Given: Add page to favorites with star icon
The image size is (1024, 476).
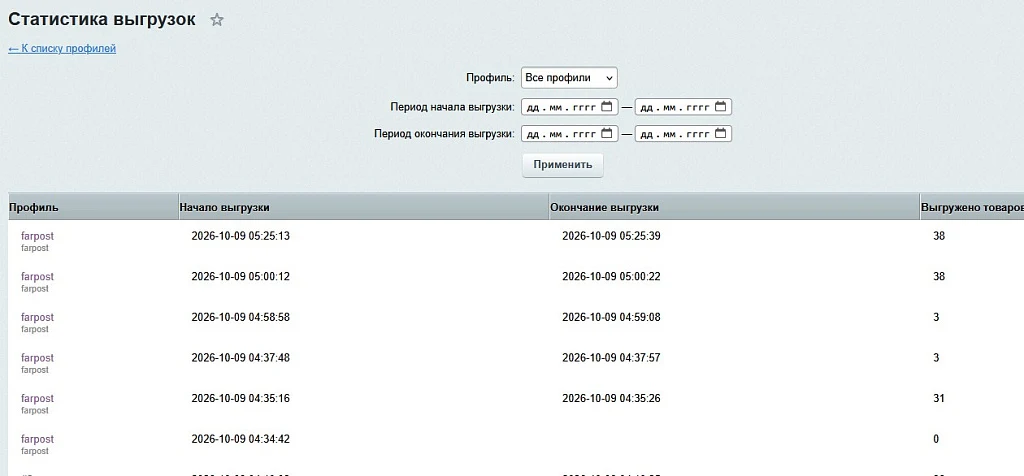Looking at the screenshot, I should click(217, 20).
